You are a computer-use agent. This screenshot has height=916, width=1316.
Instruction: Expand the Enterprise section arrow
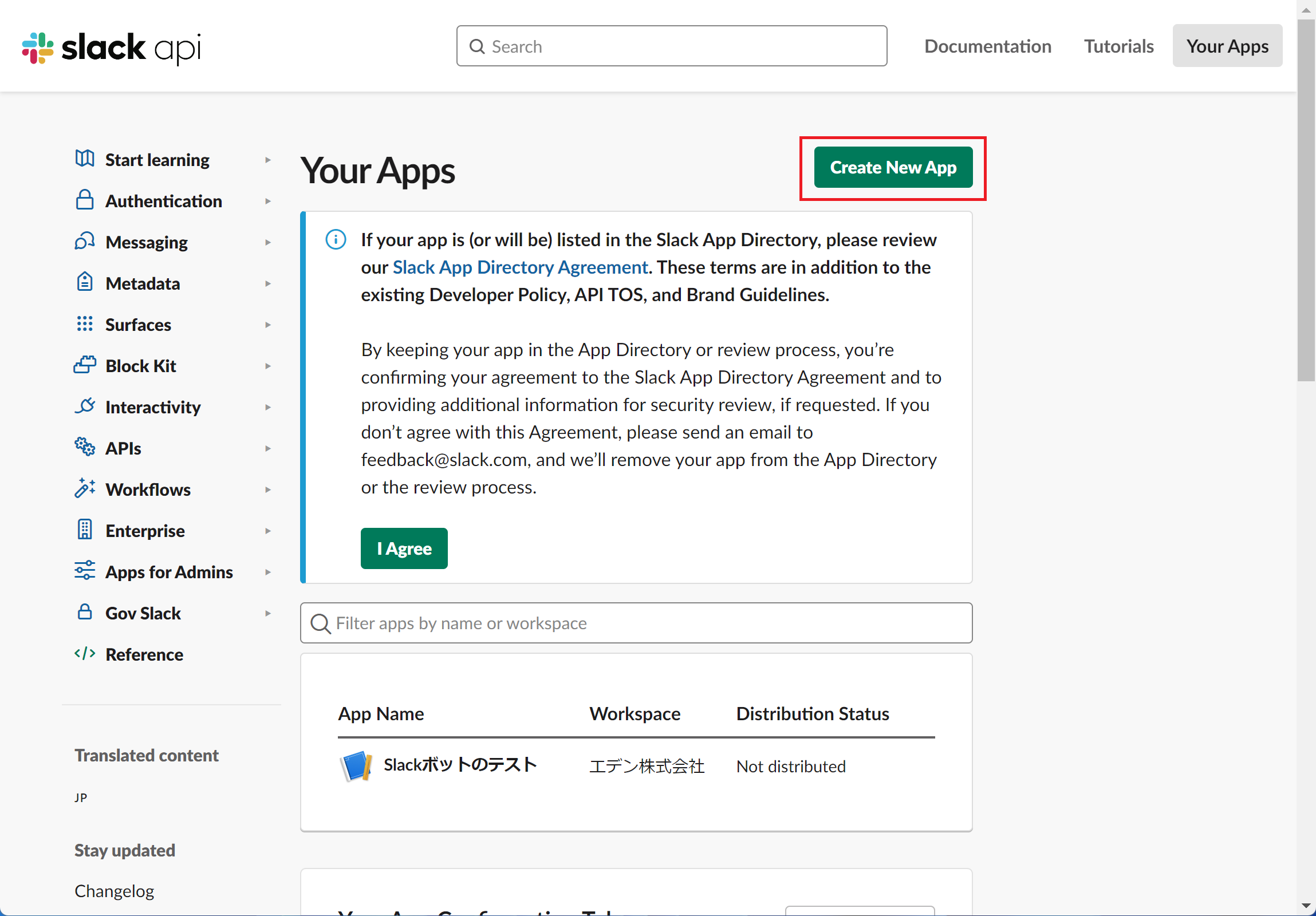(267, 531)
